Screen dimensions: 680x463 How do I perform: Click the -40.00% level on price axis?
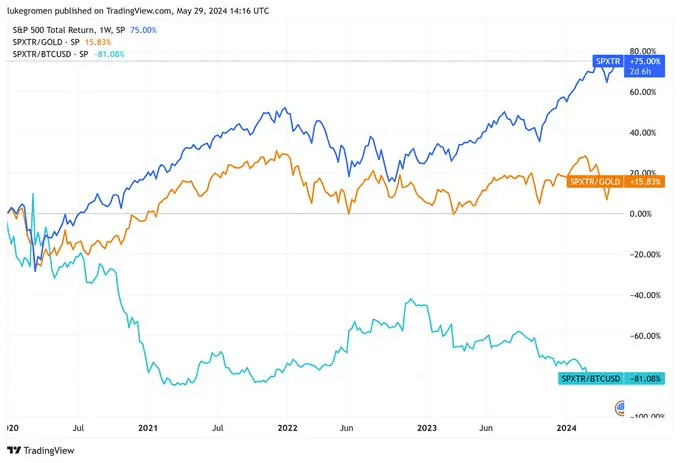click(x=642, y=295)
